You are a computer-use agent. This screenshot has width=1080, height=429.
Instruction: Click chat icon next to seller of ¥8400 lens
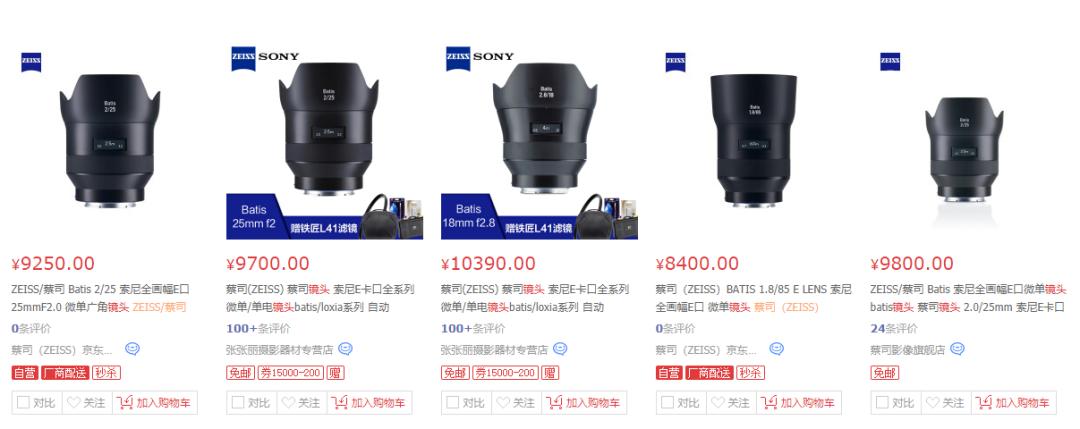tap(776, 349)
